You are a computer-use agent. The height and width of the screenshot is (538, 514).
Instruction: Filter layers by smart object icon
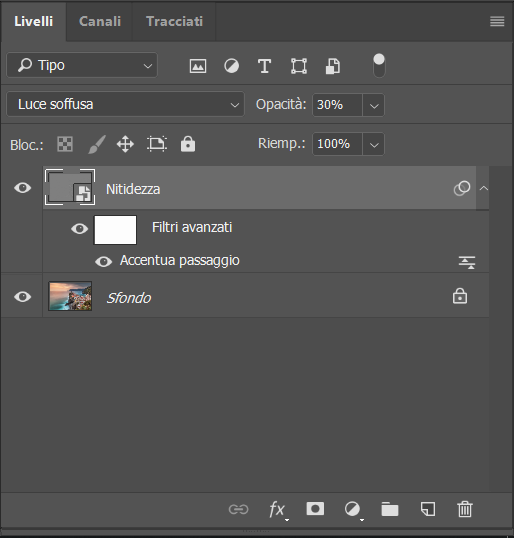tap(333, 66)
